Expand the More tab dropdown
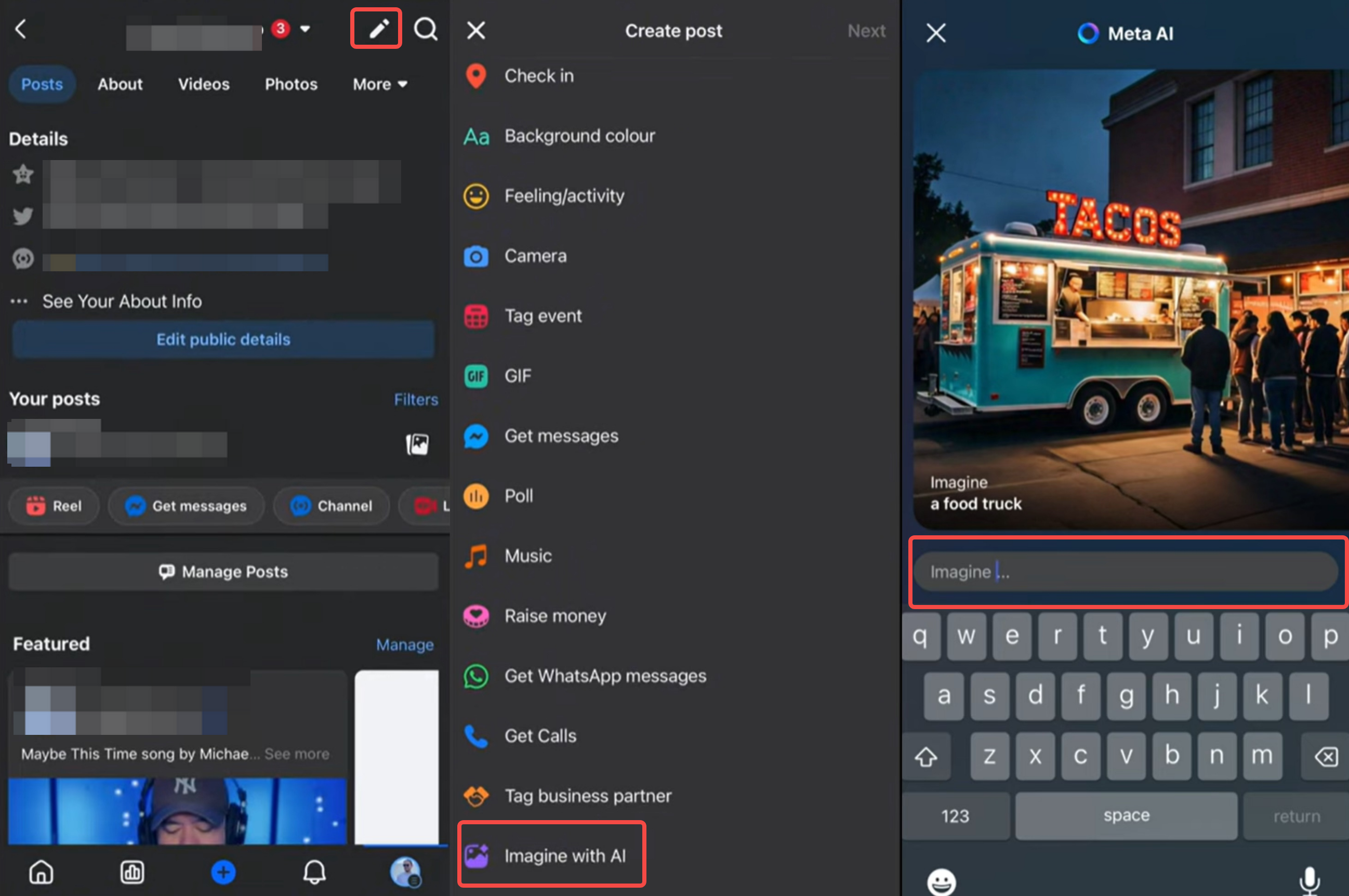 click(379, 84)
